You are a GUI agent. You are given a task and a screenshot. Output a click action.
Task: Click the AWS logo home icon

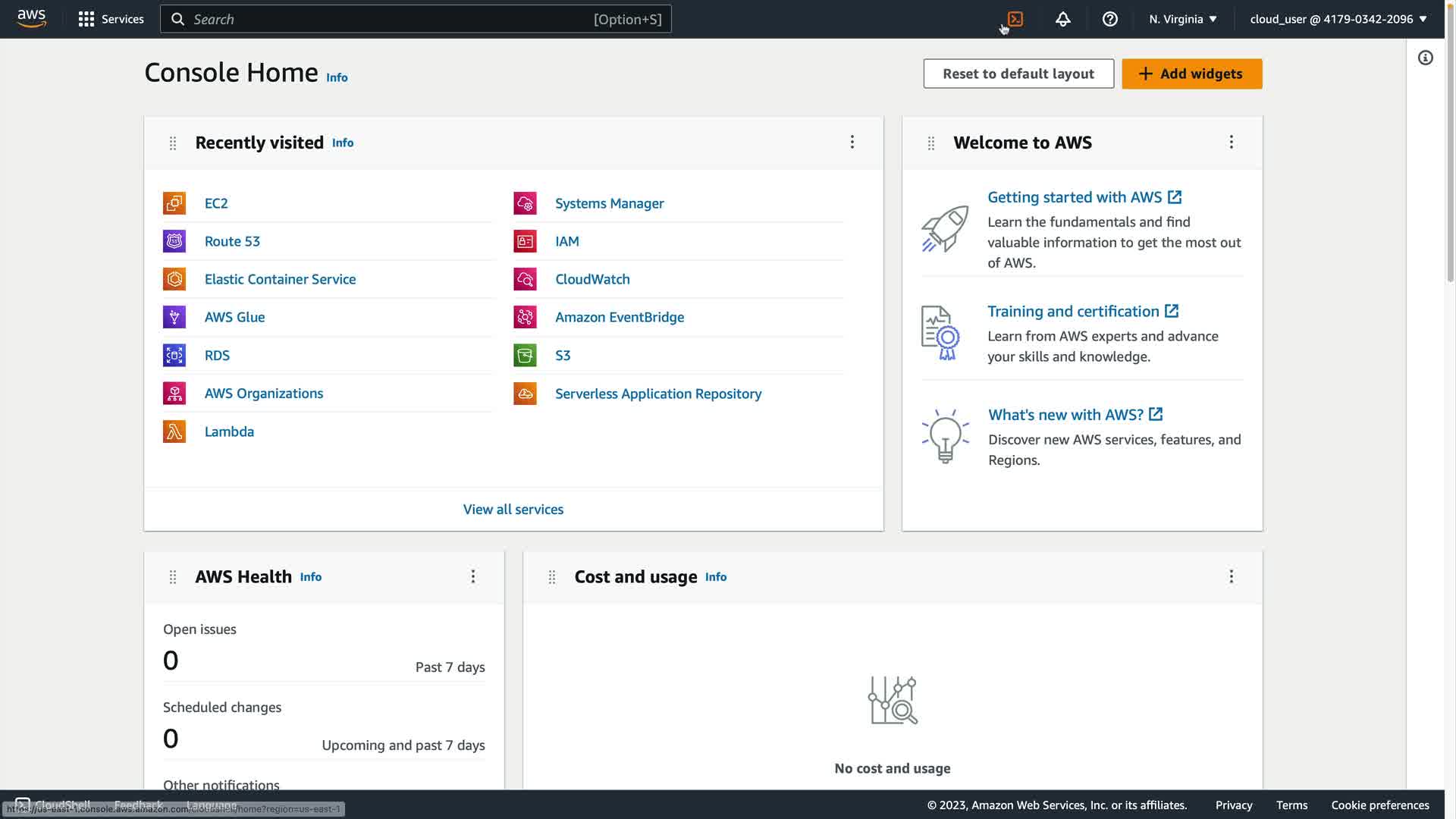pos(32,19)
